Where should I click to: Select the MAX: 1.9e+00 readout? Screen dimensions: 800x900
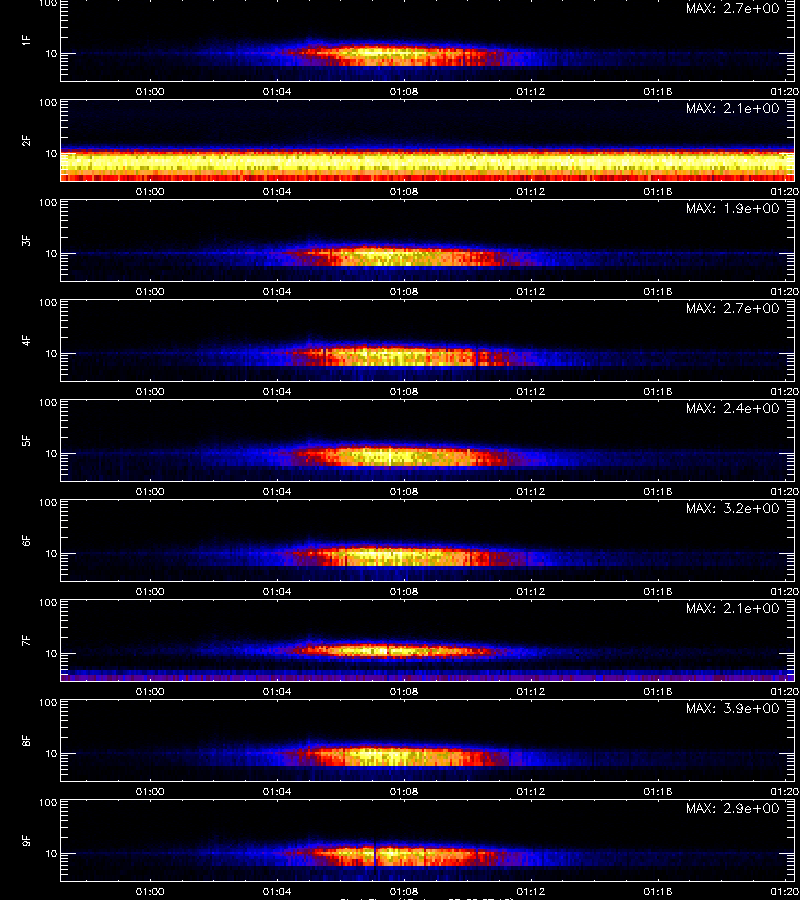[732, 208]
